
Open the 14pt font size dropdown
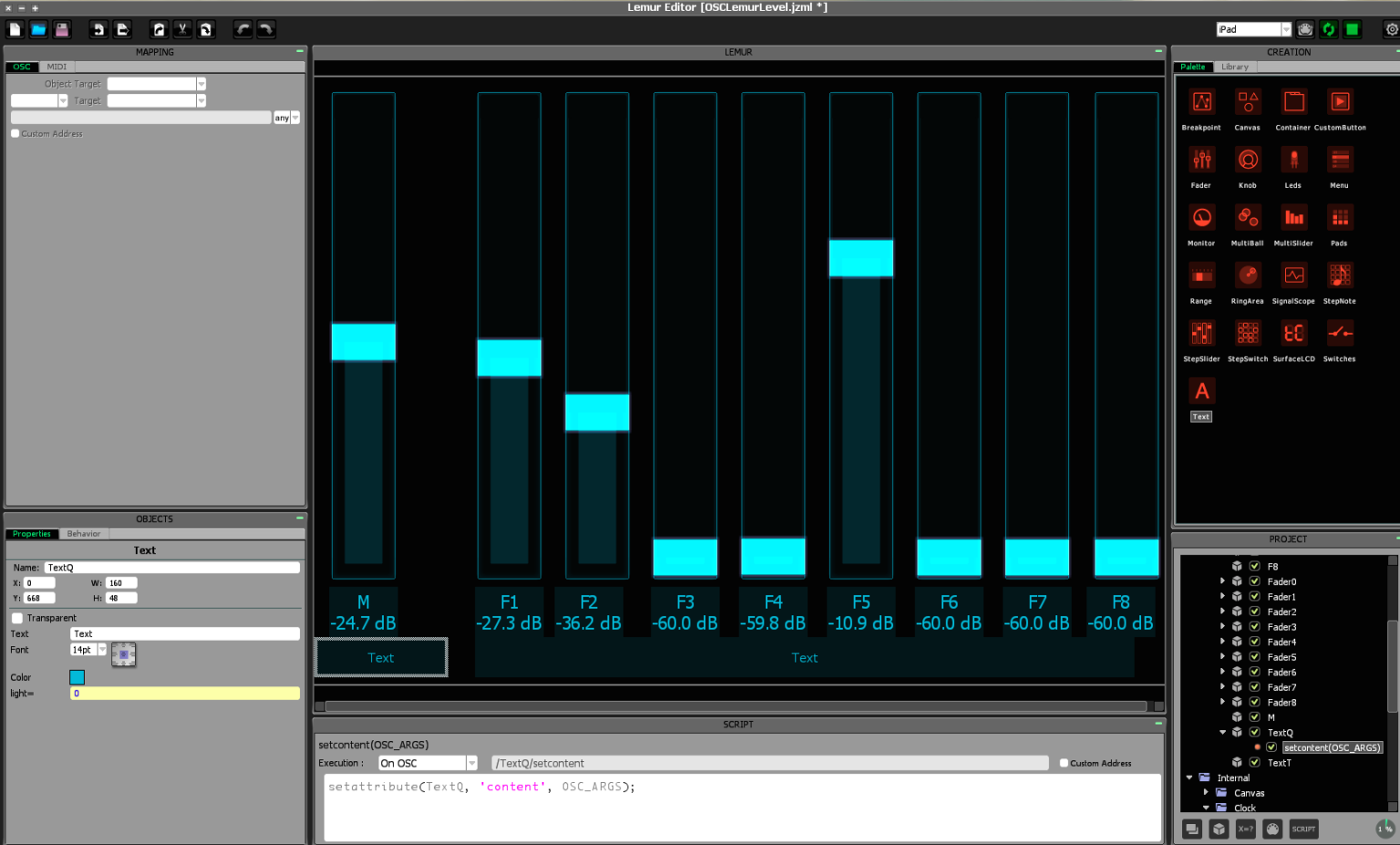(102, 650)
